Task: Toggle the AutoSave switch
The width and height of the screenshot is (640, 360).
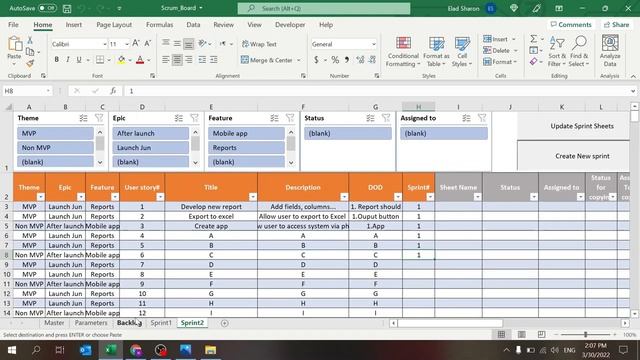Action: 47,8
